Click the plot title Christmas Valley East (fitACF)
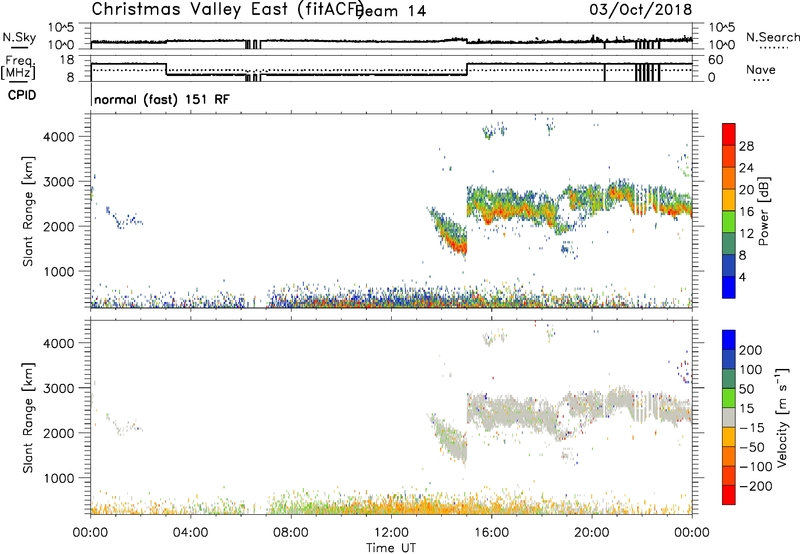Image resolution: width=800 pixels, height=554 pixels. [228, 9]
